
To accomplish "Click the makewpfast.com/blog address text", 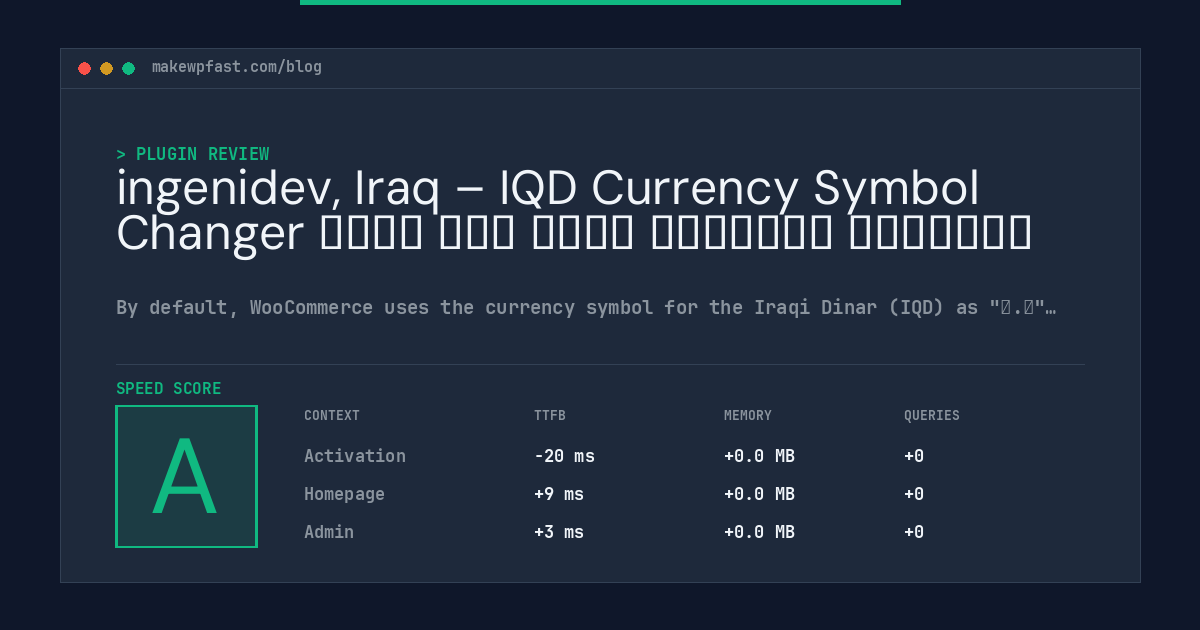I will point(237,67).
